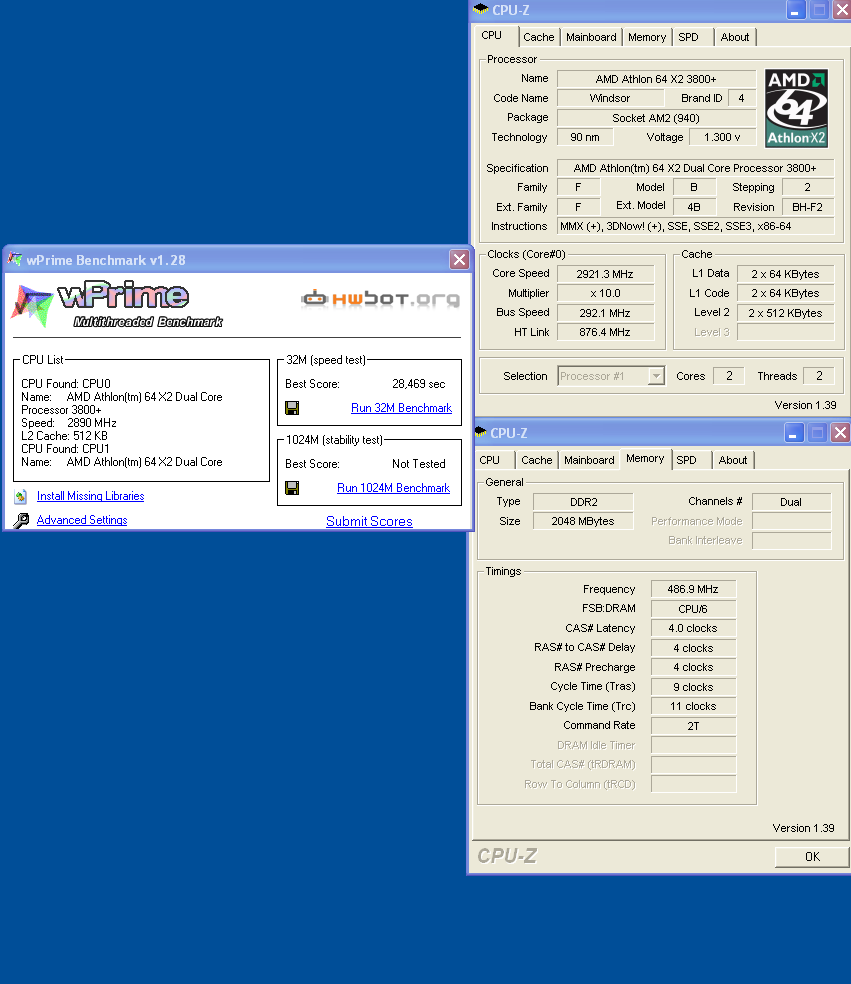
Task: Open Mainboard tab in lower CPU-Z
Action: 589,460
